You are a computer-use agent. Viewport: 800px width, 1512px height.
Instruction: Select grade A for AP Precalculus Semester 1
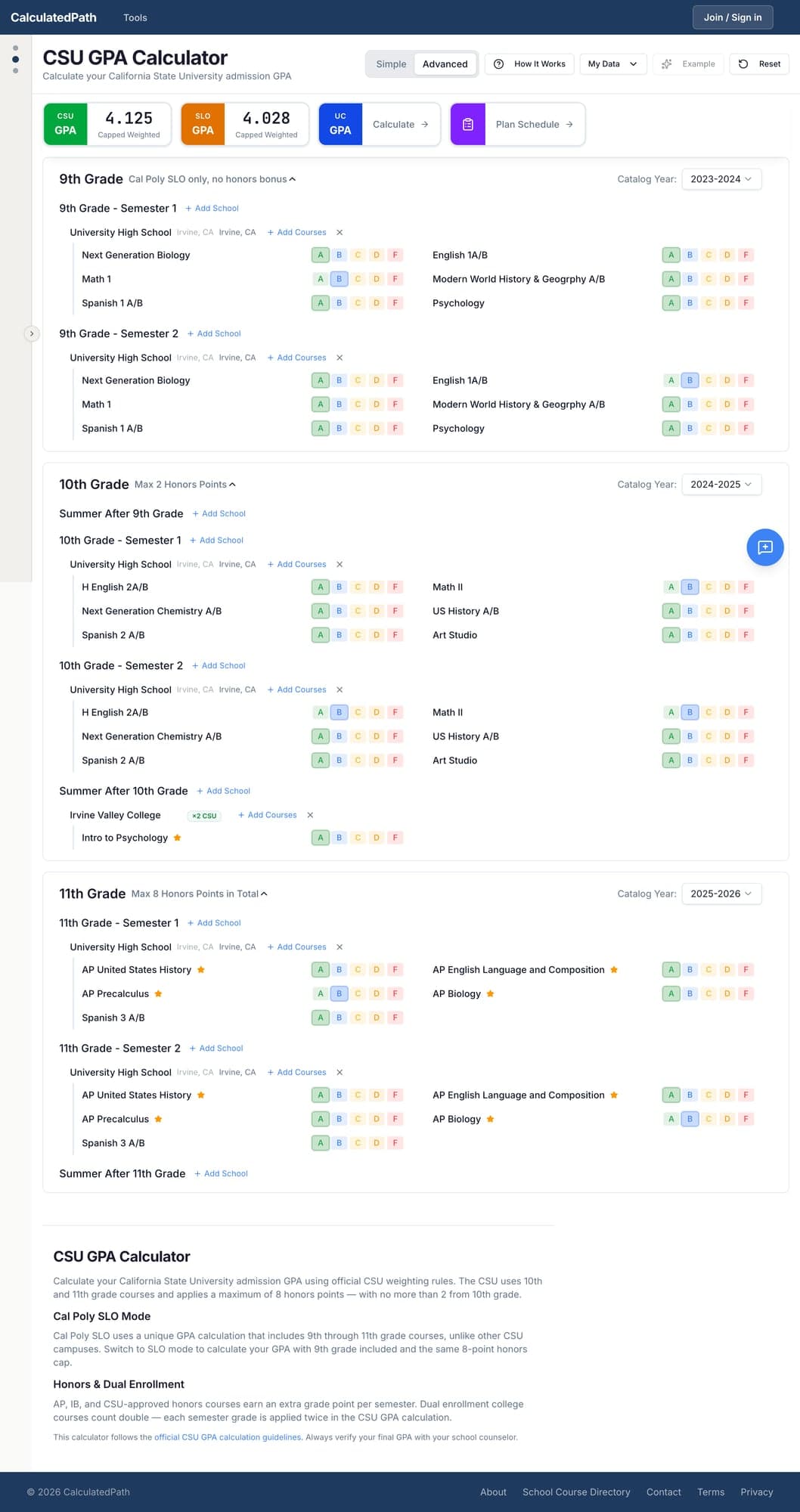click(x=321, y=993)
